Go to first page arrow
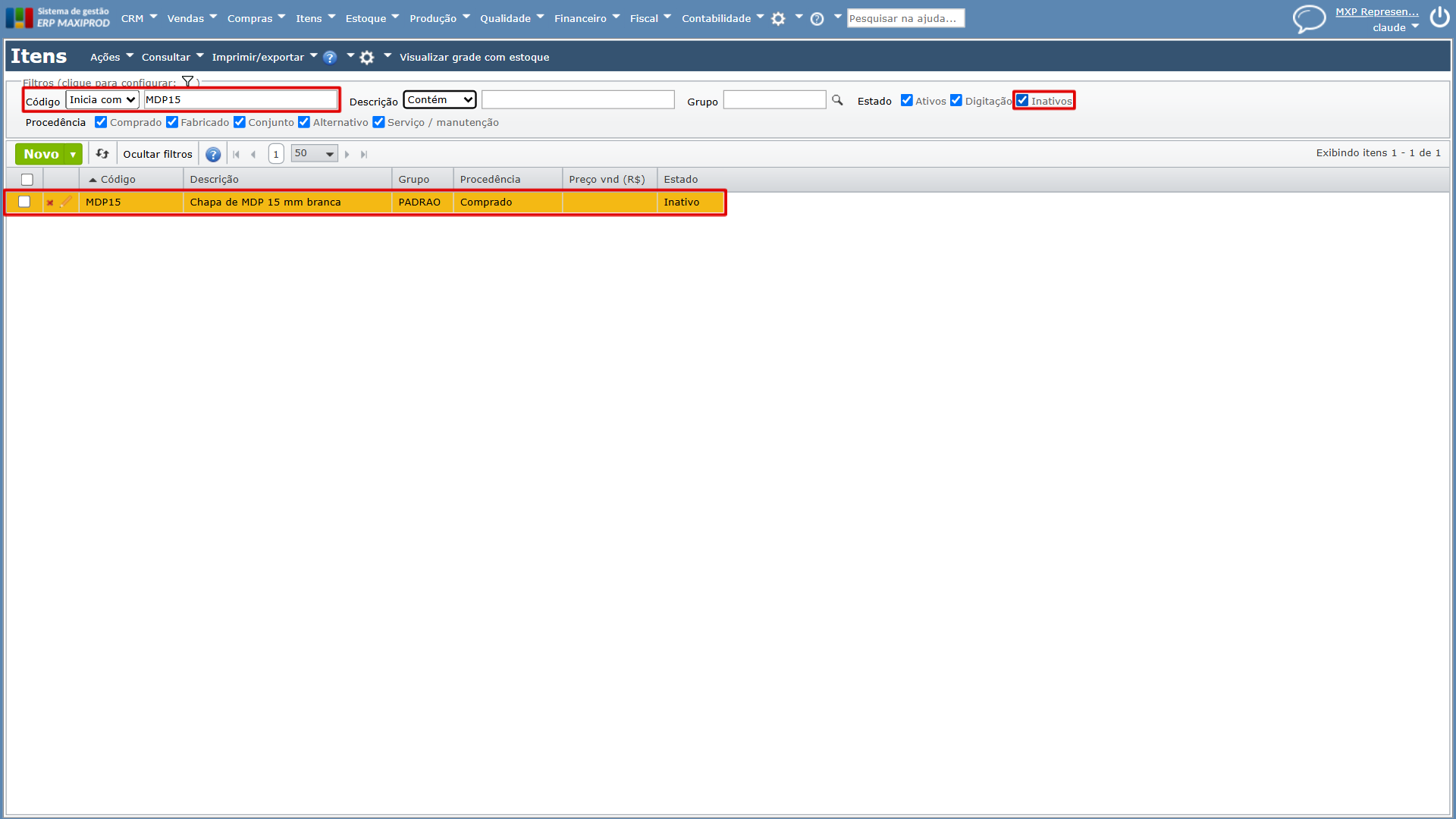This screenshot has height=819, width=1456. click(x=236, y=155)
